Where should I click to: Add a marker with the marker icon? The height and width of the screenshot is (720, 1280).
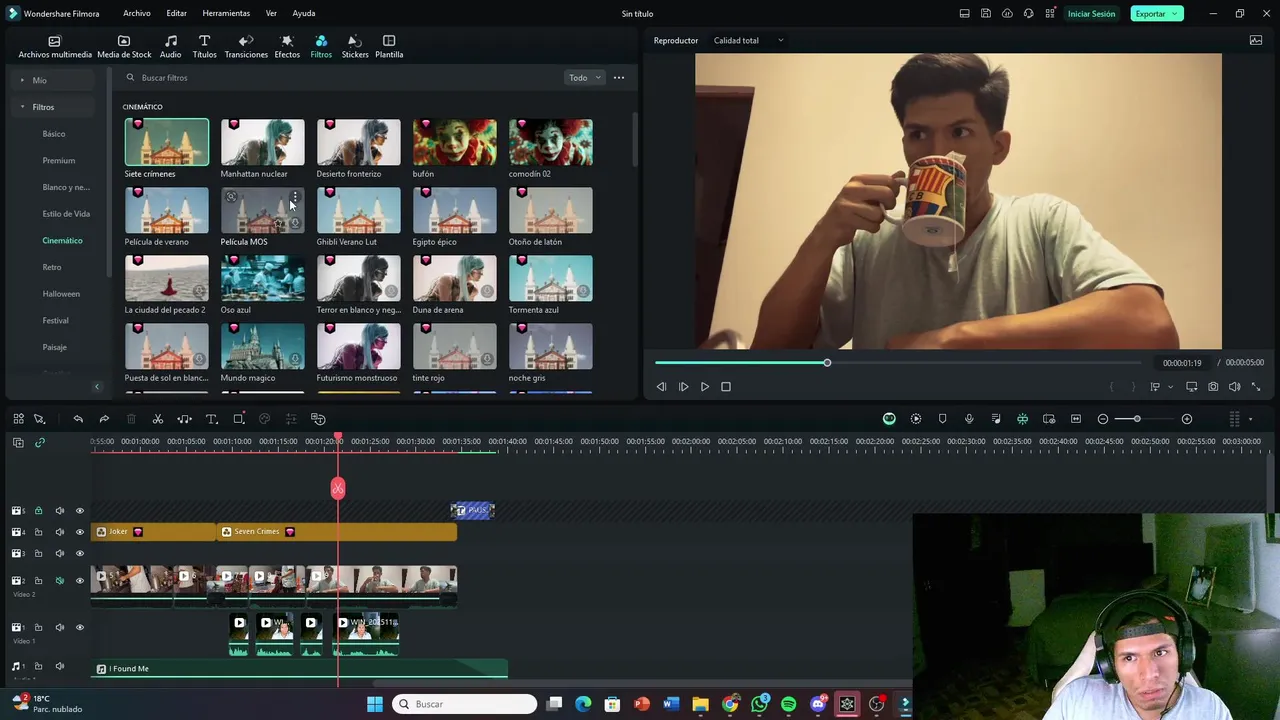(x=942, y=419)
